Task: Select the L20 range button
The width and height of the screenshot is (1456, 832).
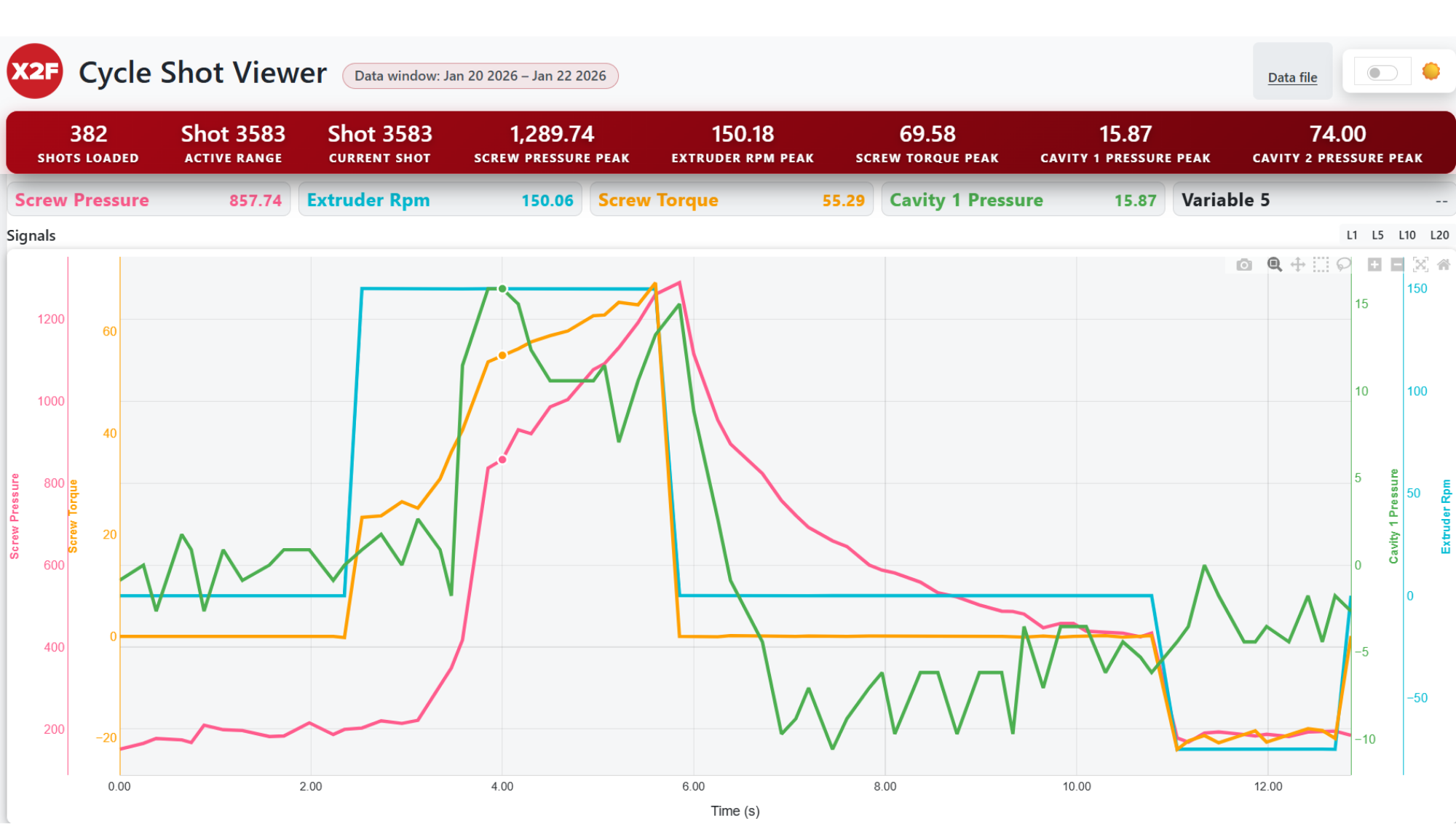Action: [x=1439, y=235]
